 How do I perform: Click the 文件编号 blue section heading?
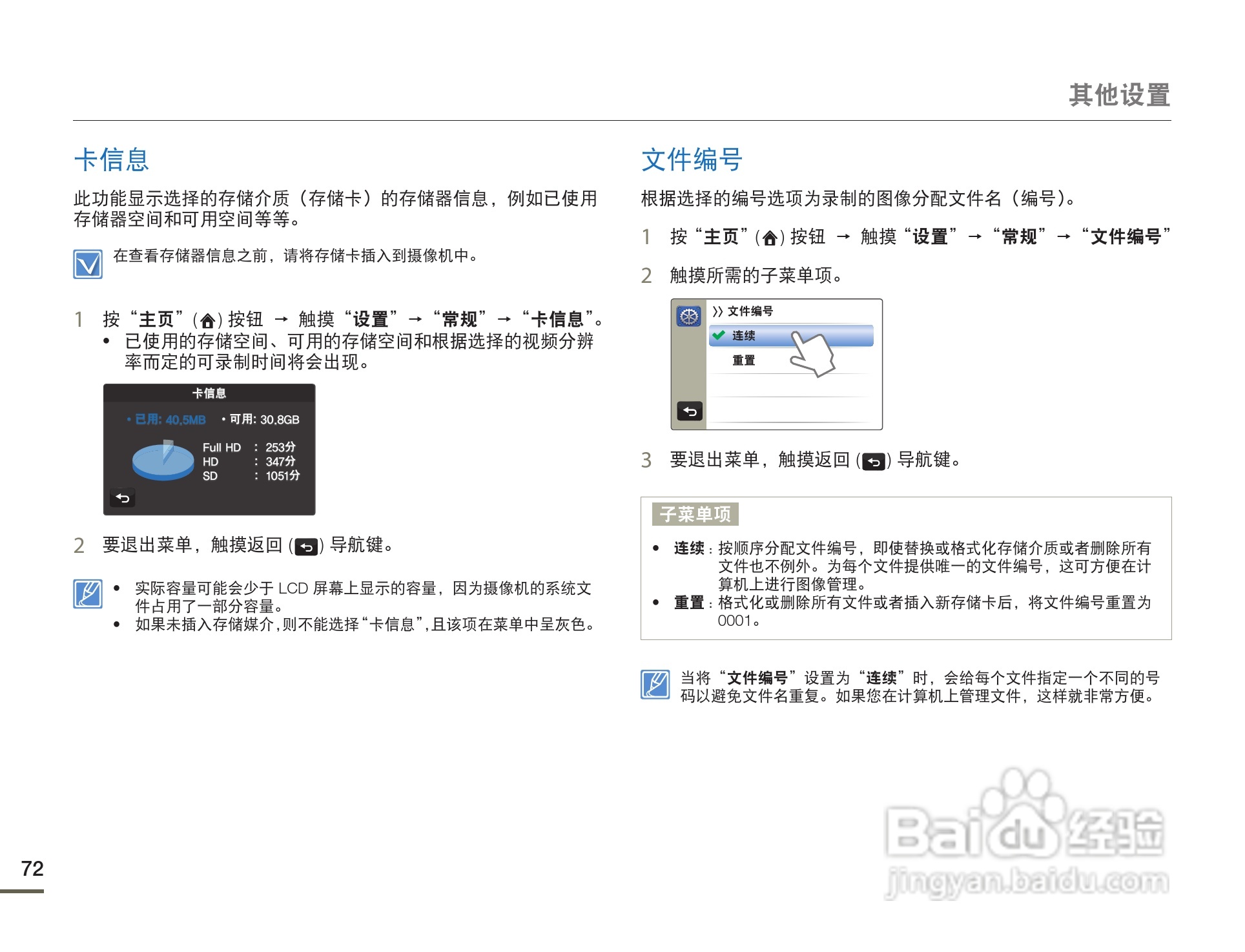pyautogui.click(x=692, y=160)
